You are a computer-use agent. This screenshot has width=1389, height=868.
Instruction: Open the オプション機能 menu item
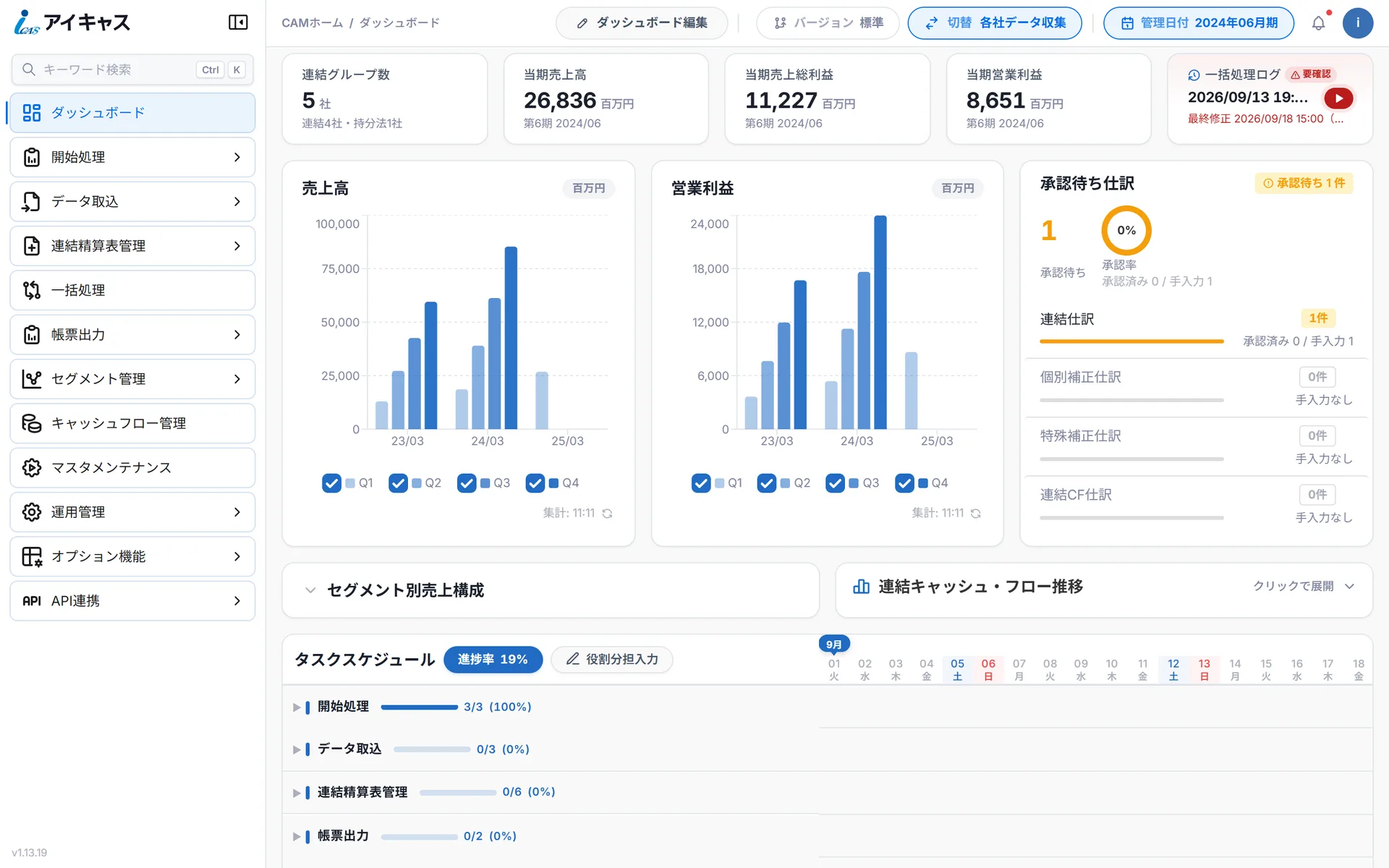click(x=132, y=556)
